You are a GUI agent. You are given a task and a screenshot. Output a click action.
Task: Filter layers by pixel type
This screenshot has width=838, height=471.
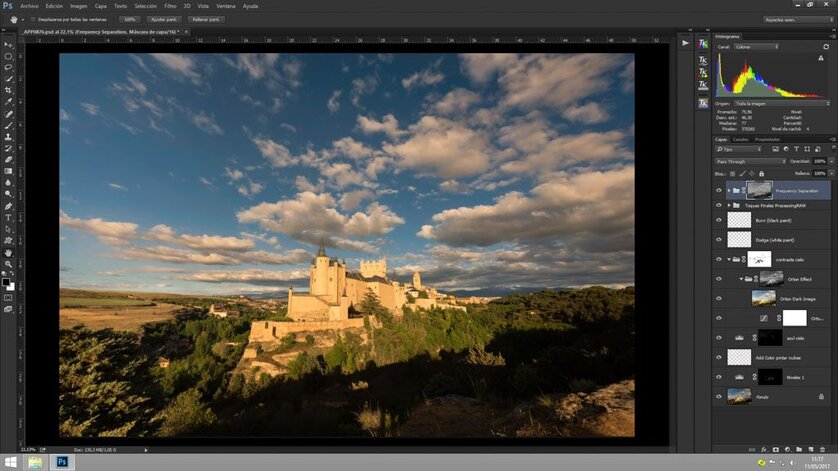(x=775, y=149)
